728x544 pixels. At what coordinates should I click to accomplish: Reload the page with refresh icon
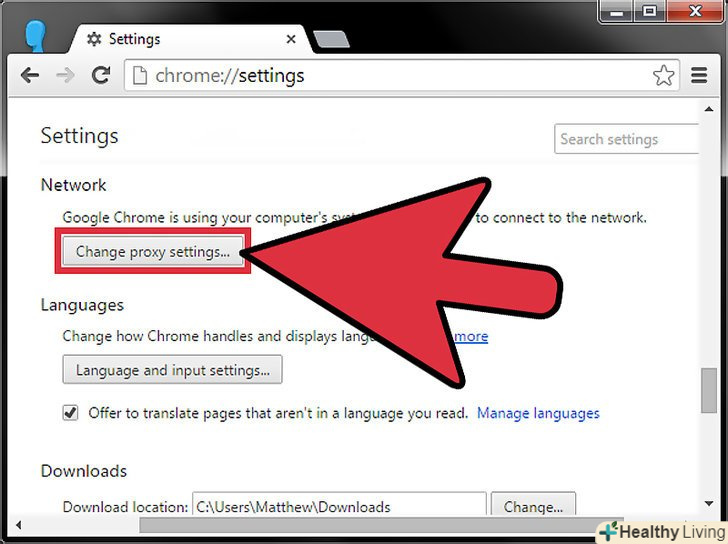tap(100, 75)
